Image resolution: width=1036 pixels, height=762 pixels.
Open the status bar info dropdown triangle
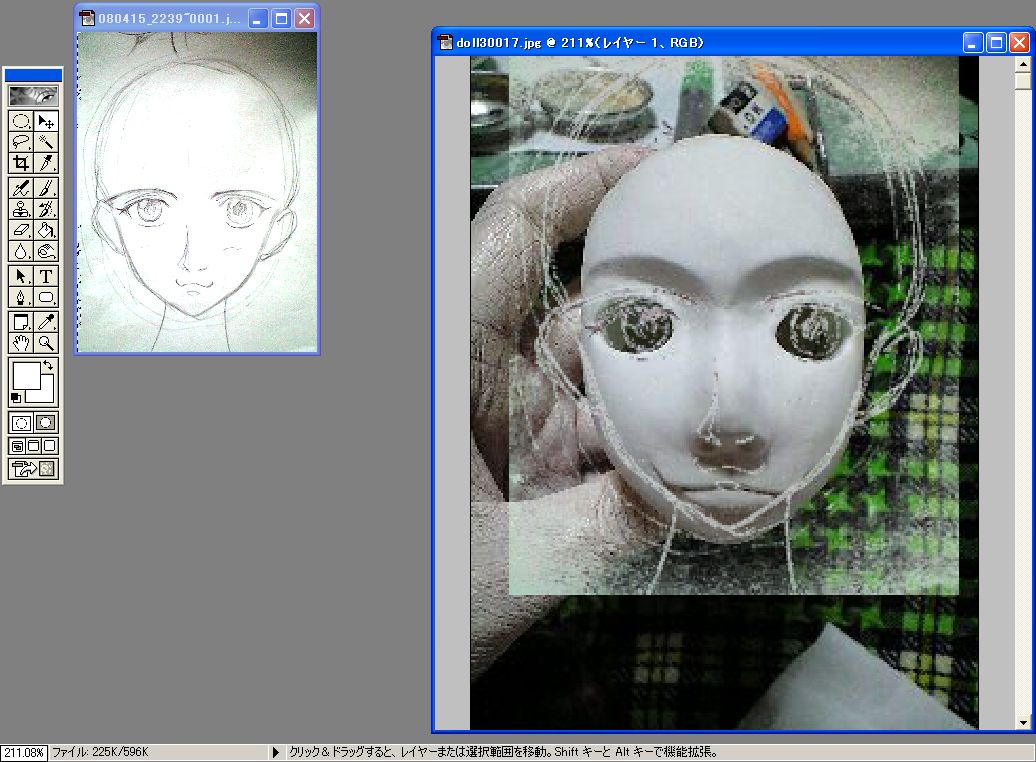[x=276, y=753]
